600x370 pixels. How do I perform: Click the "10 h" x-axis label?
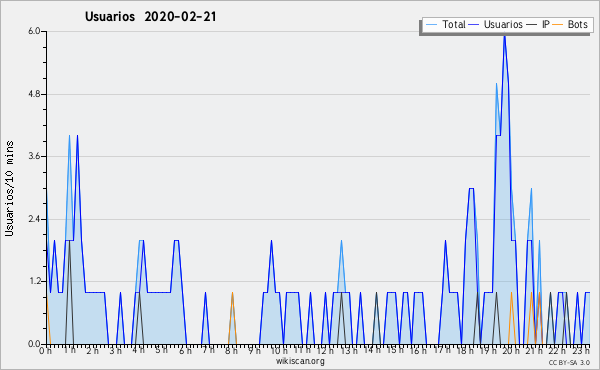(x=279, y=351)
